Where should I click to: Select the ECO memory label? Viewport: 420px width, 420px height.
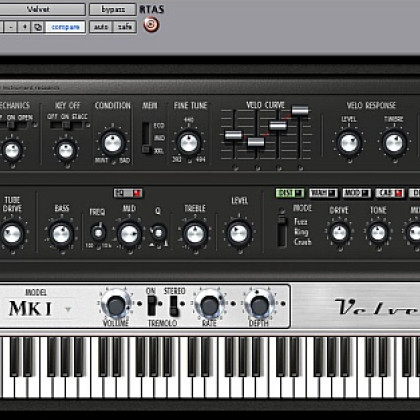pos(159,126)
